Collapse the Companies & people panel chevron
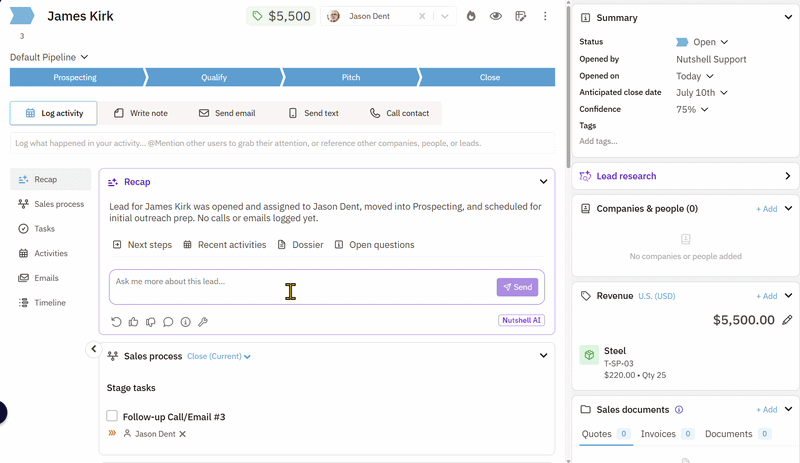This screenshot has width=800, height=463. click(x=788, y=208)
